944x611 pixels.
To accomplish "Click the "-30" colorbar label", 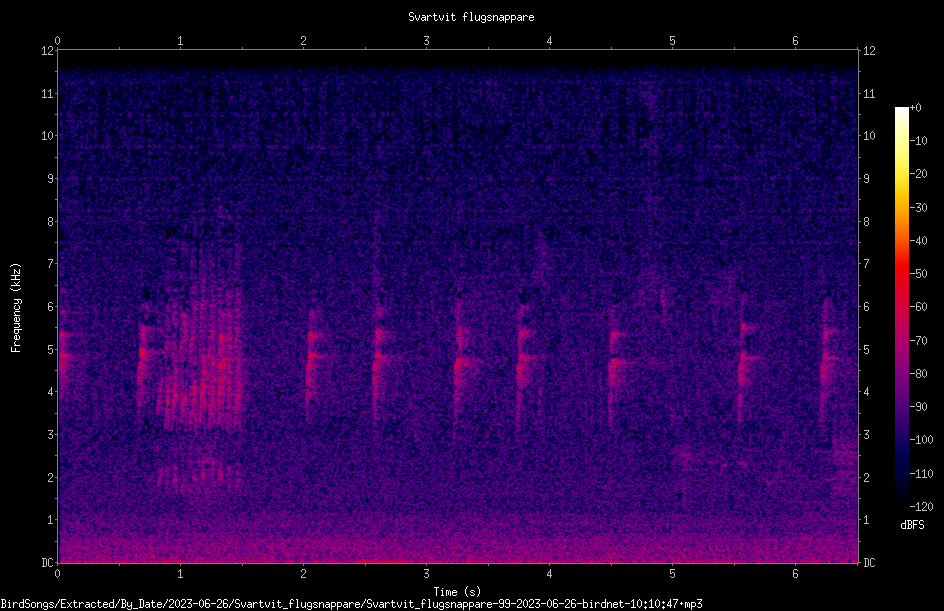I will (x=919, y=208).
